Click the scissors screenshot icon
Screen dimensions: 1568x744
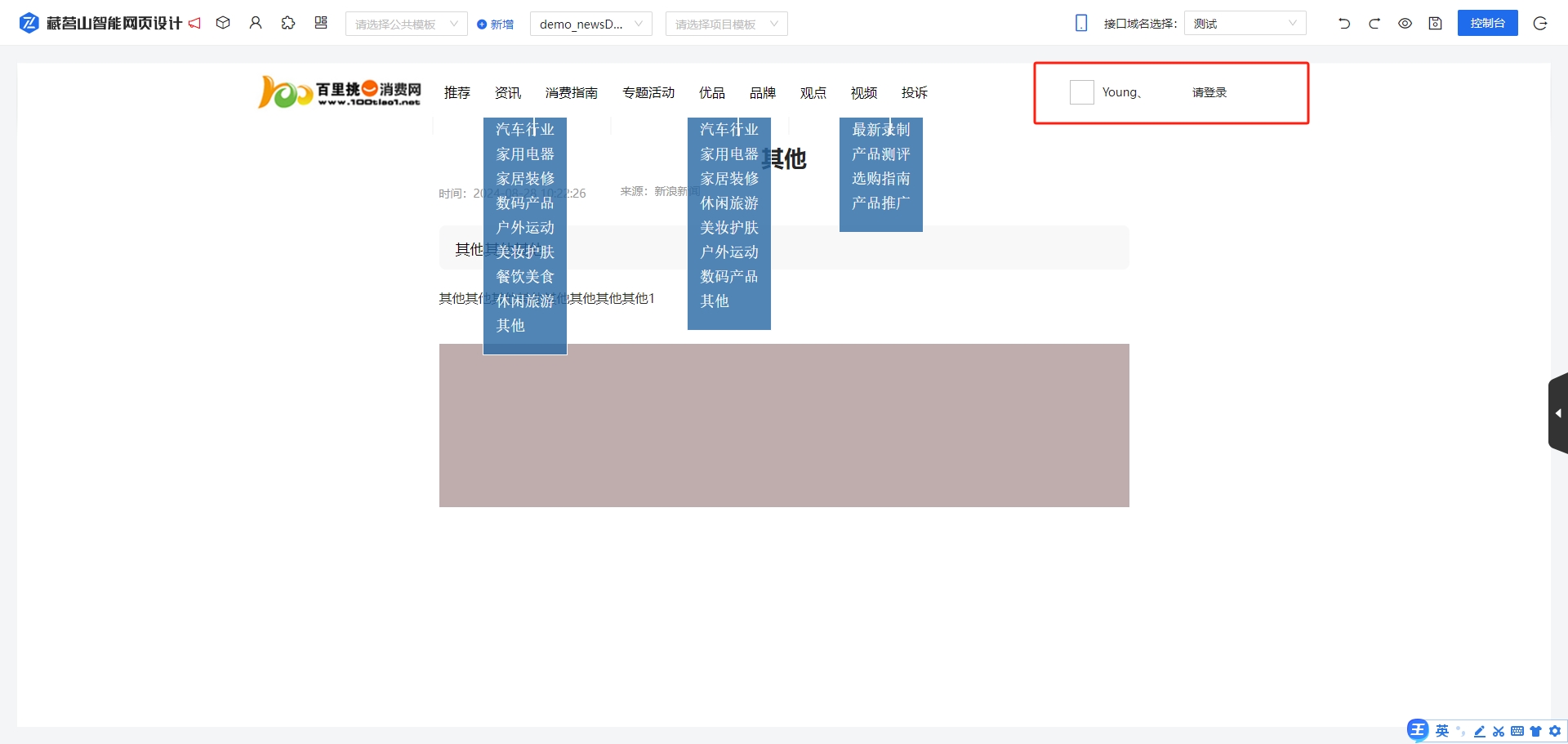tap(1499, 732)
